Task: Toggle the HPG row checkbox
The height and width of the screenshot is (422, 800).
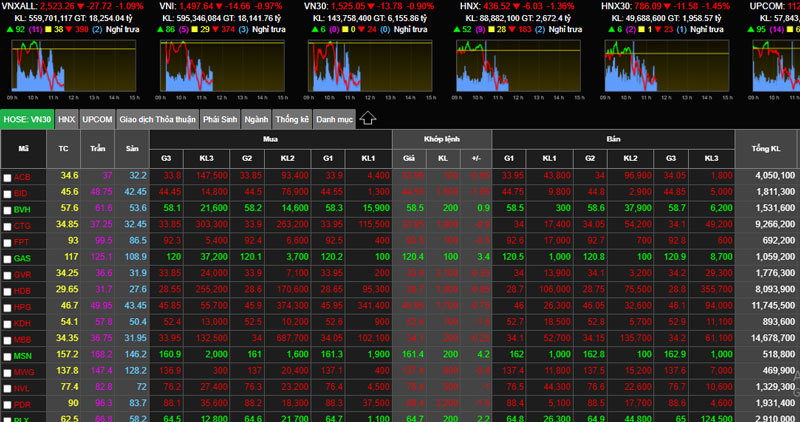Action: click(x=8, y=305)
